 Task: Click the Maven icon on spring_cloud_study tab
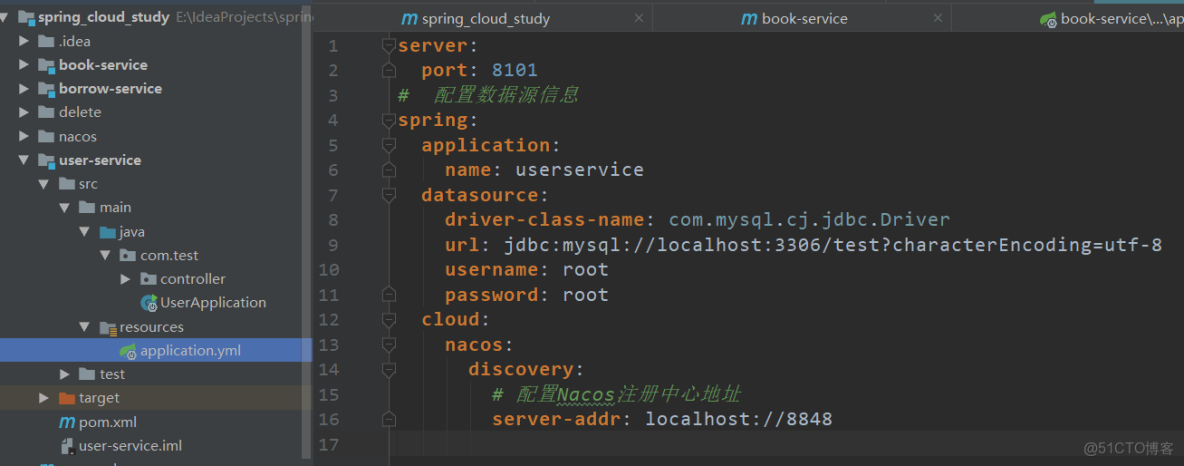tap(409, 19)
